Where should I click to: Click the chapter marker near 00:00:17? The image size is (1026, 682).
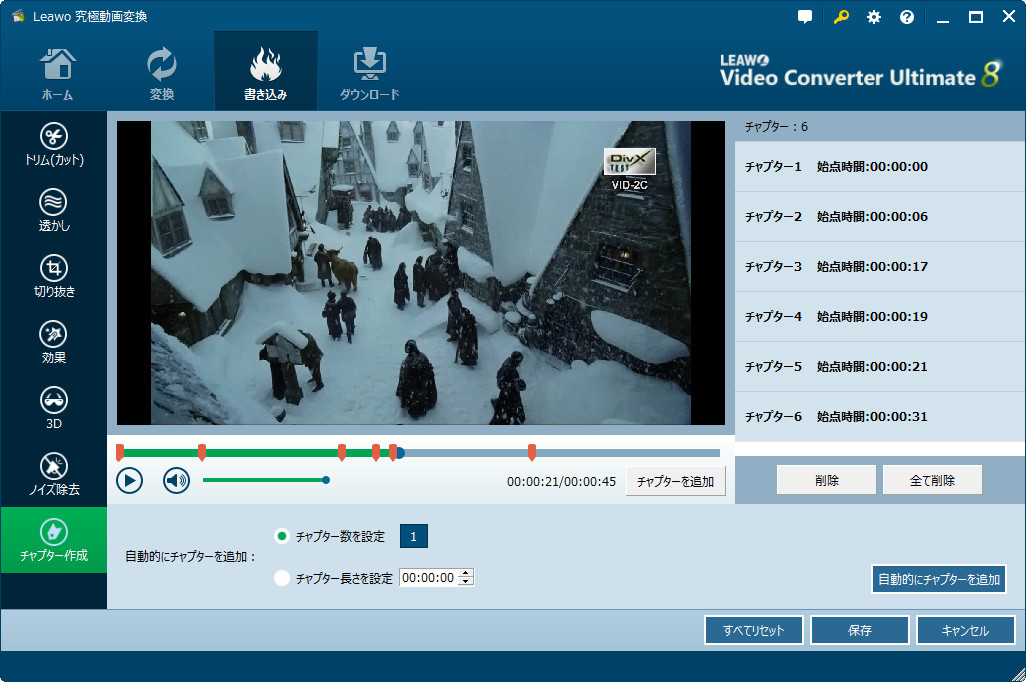(342, 452)
